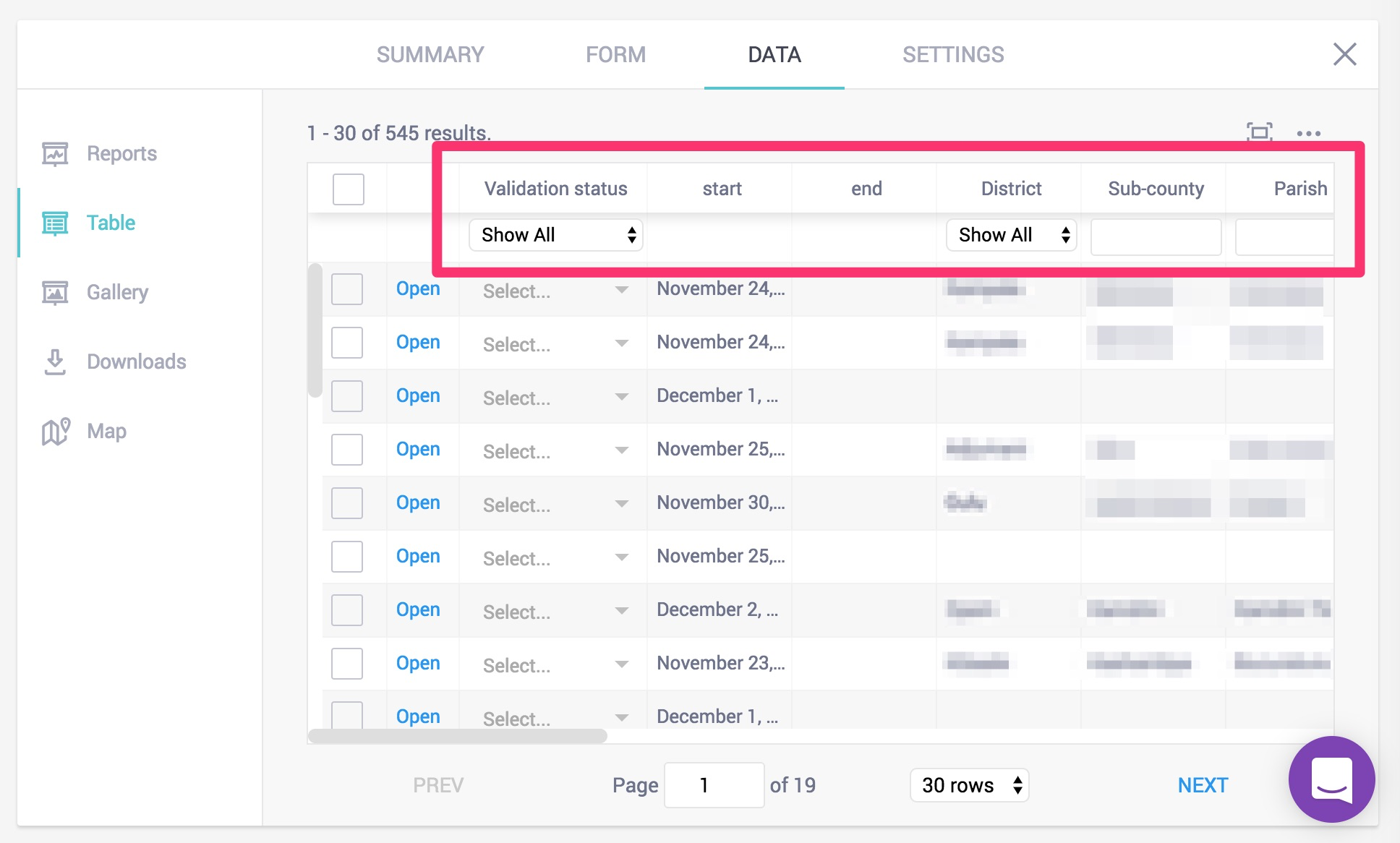Viewport: 1400px width, 843px height.
Task: Click the Sub-county filter text field
Action: point(1156,237)
